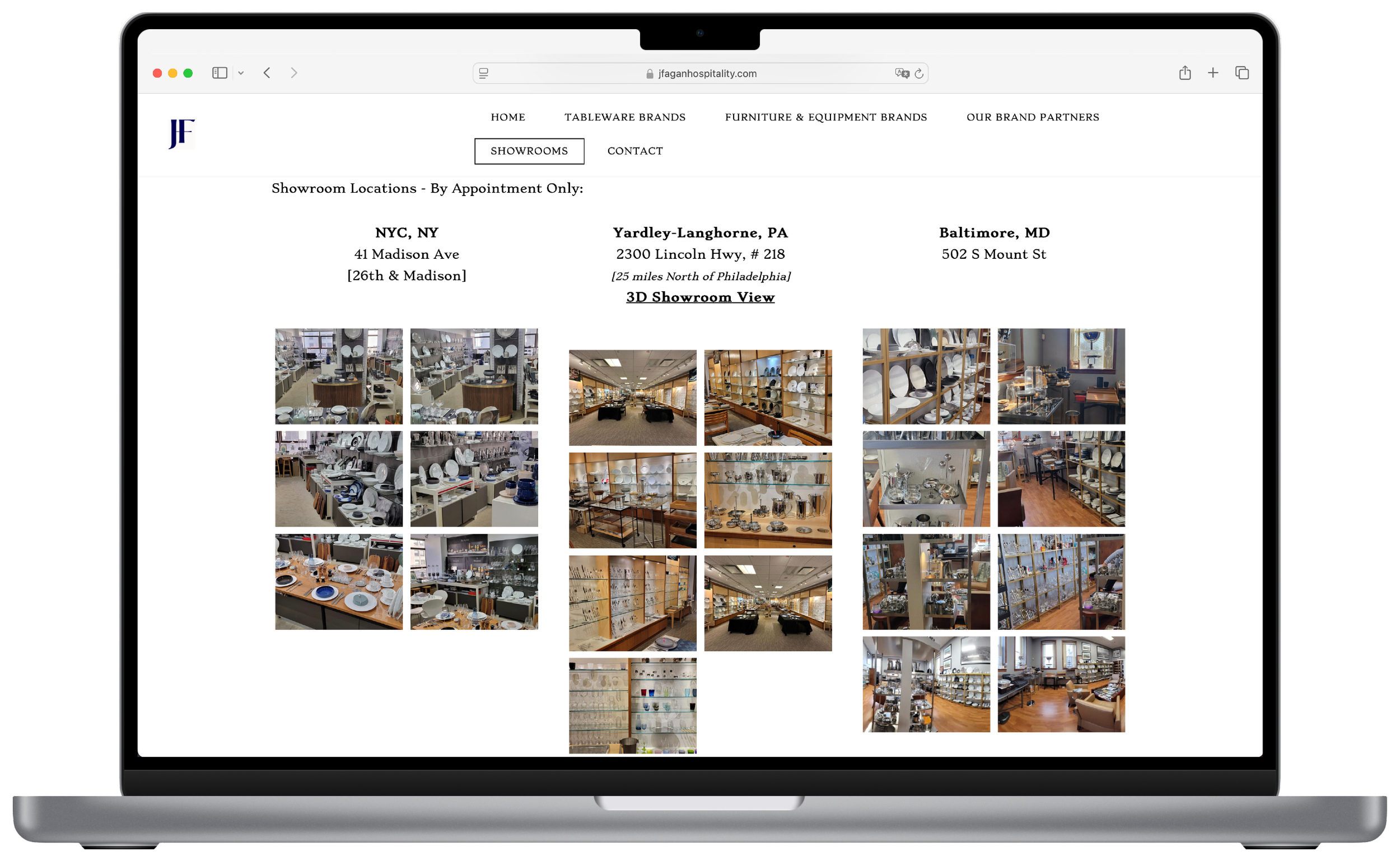Click the translate icon in address bar
Viewport: 1400px width, 861px height.
[x=902, y=73]
